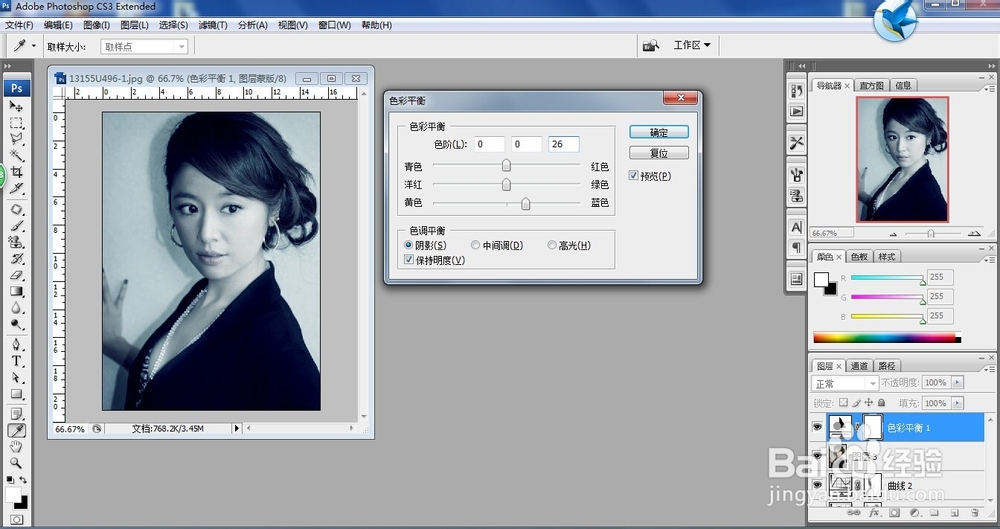Select the Burn tool
This screenshot has height=529, width=1000.
point(16,325)
